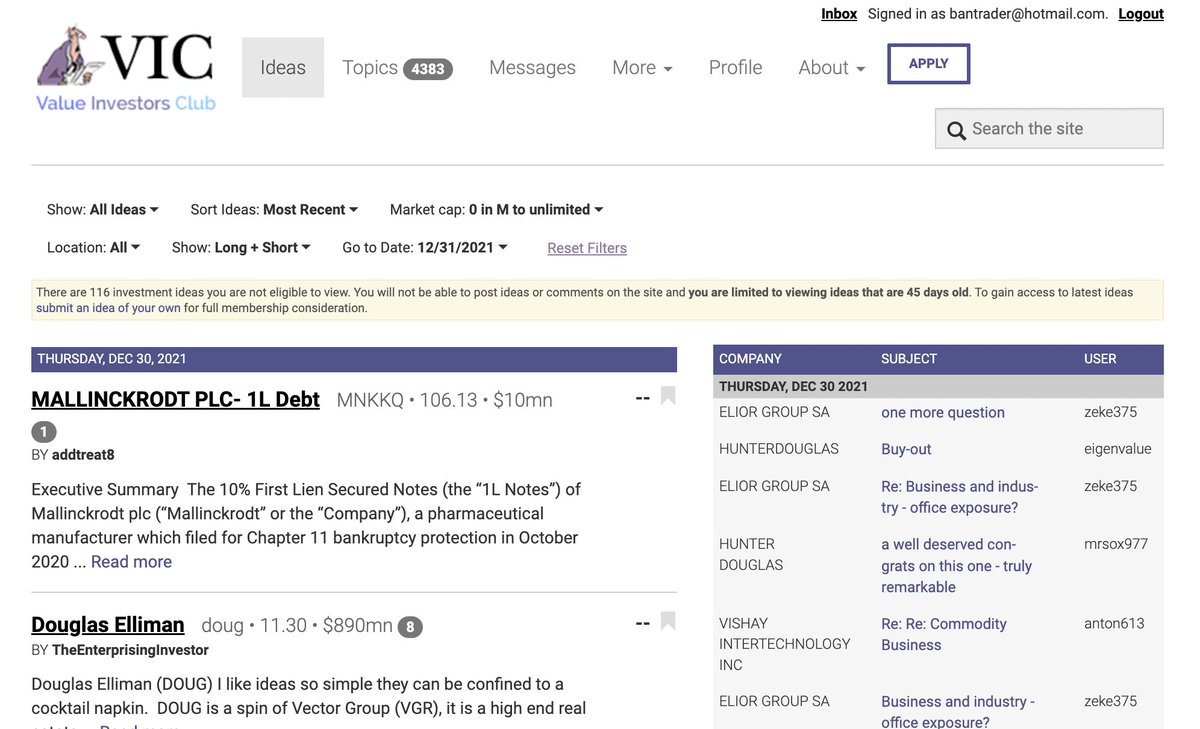Open the Sort Ideas Most Recent dropdown

(274, 209)
